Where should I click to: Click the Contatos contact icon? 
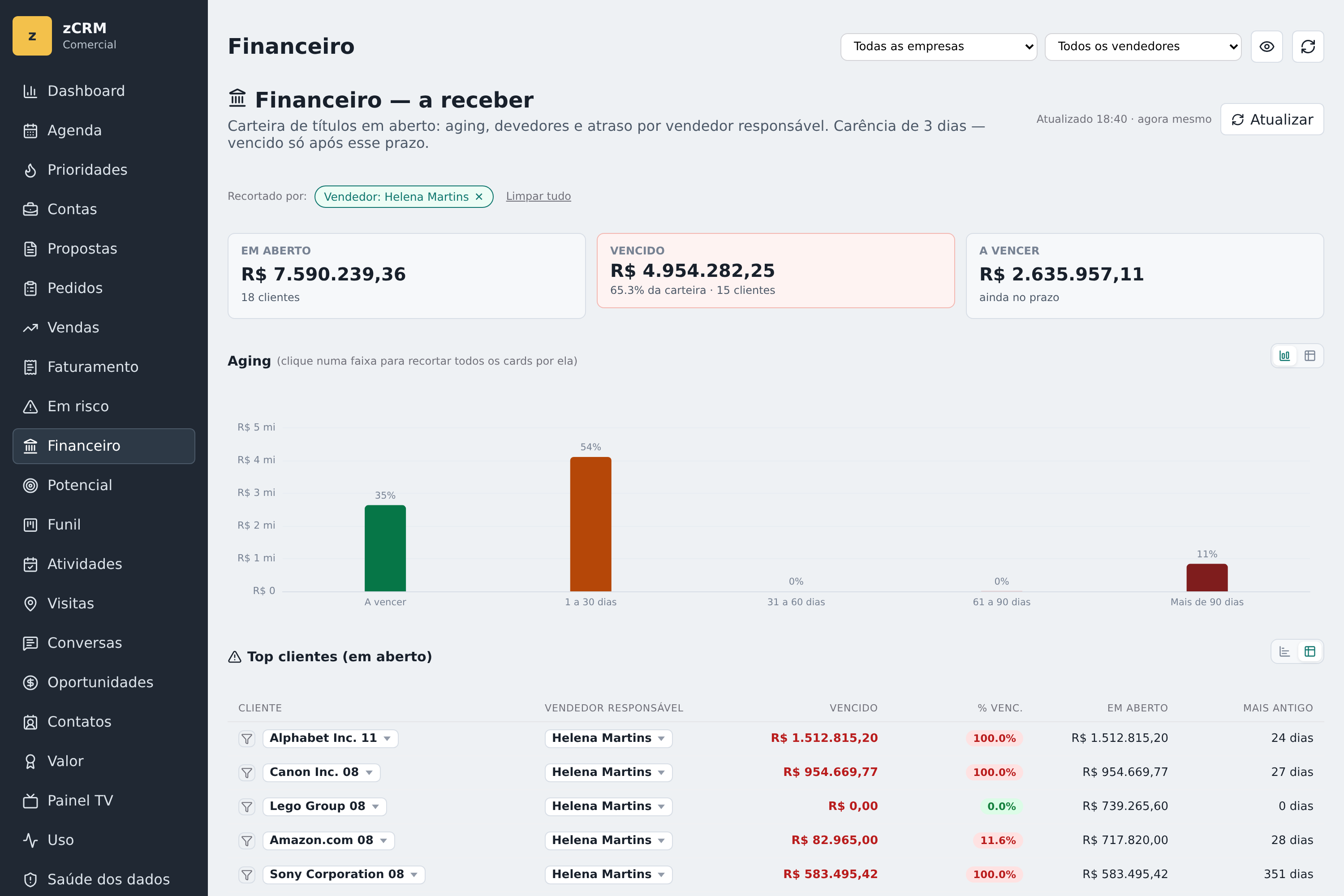(30, 722)
